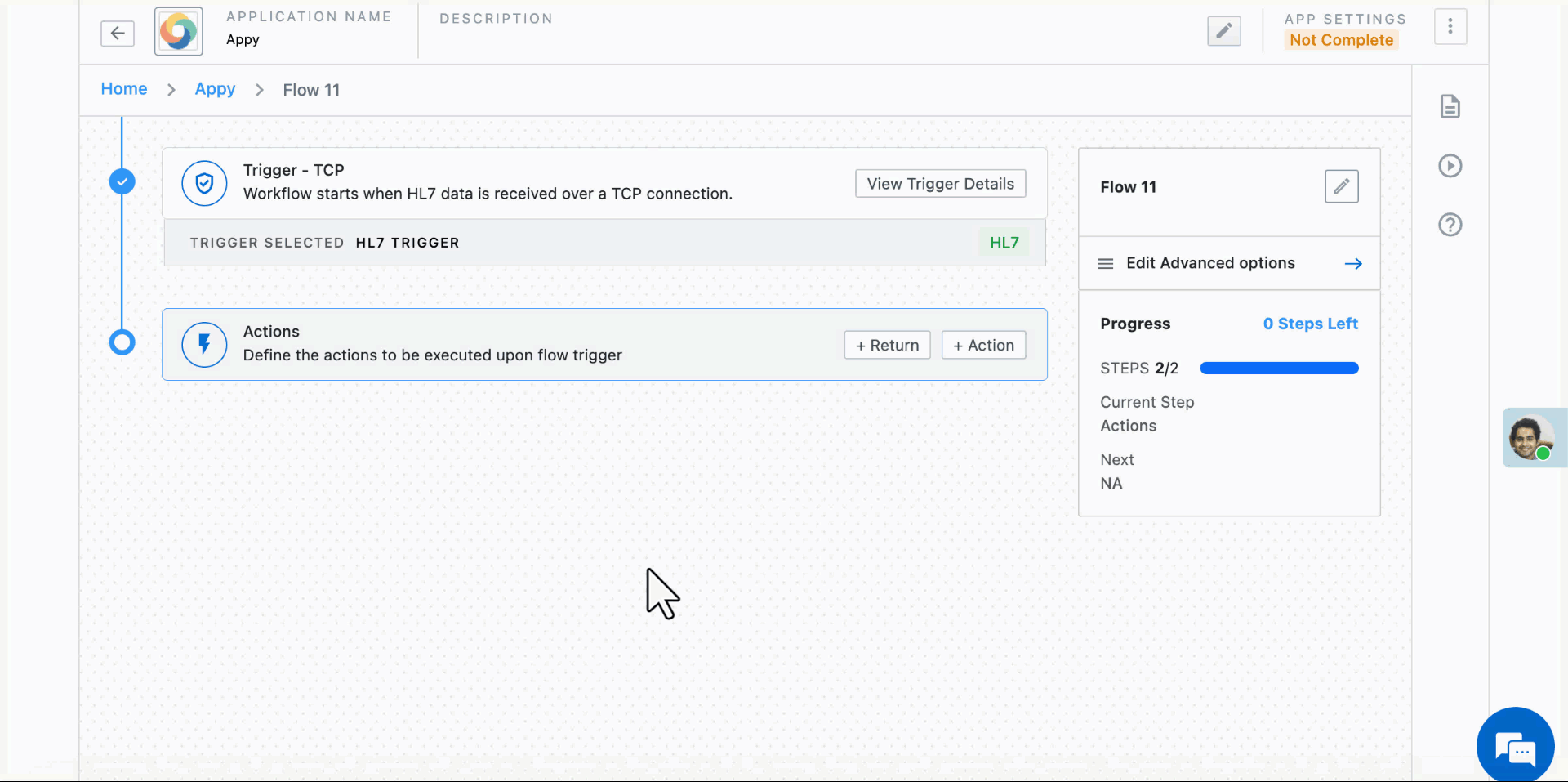Click the STEPS 2/2 progress bar

coord(1278,368)
